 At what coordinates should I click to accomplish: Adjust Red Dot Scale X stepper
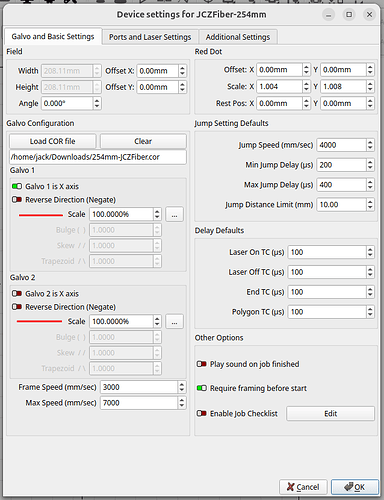(x=306, y=87)
